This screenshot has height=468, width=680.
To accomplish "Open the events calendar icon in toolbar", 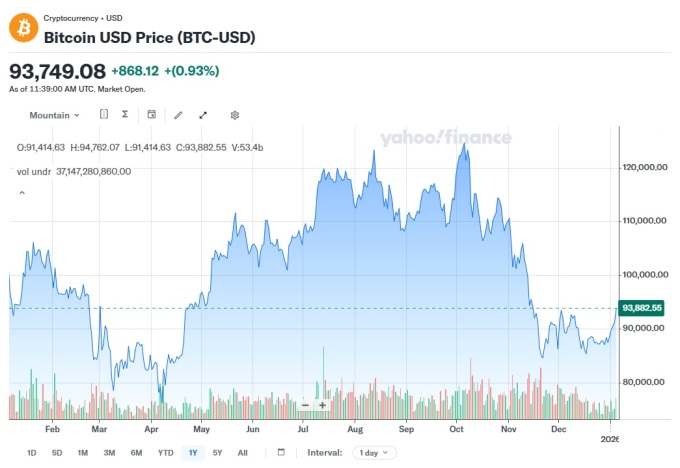I will tap(151, 115).
